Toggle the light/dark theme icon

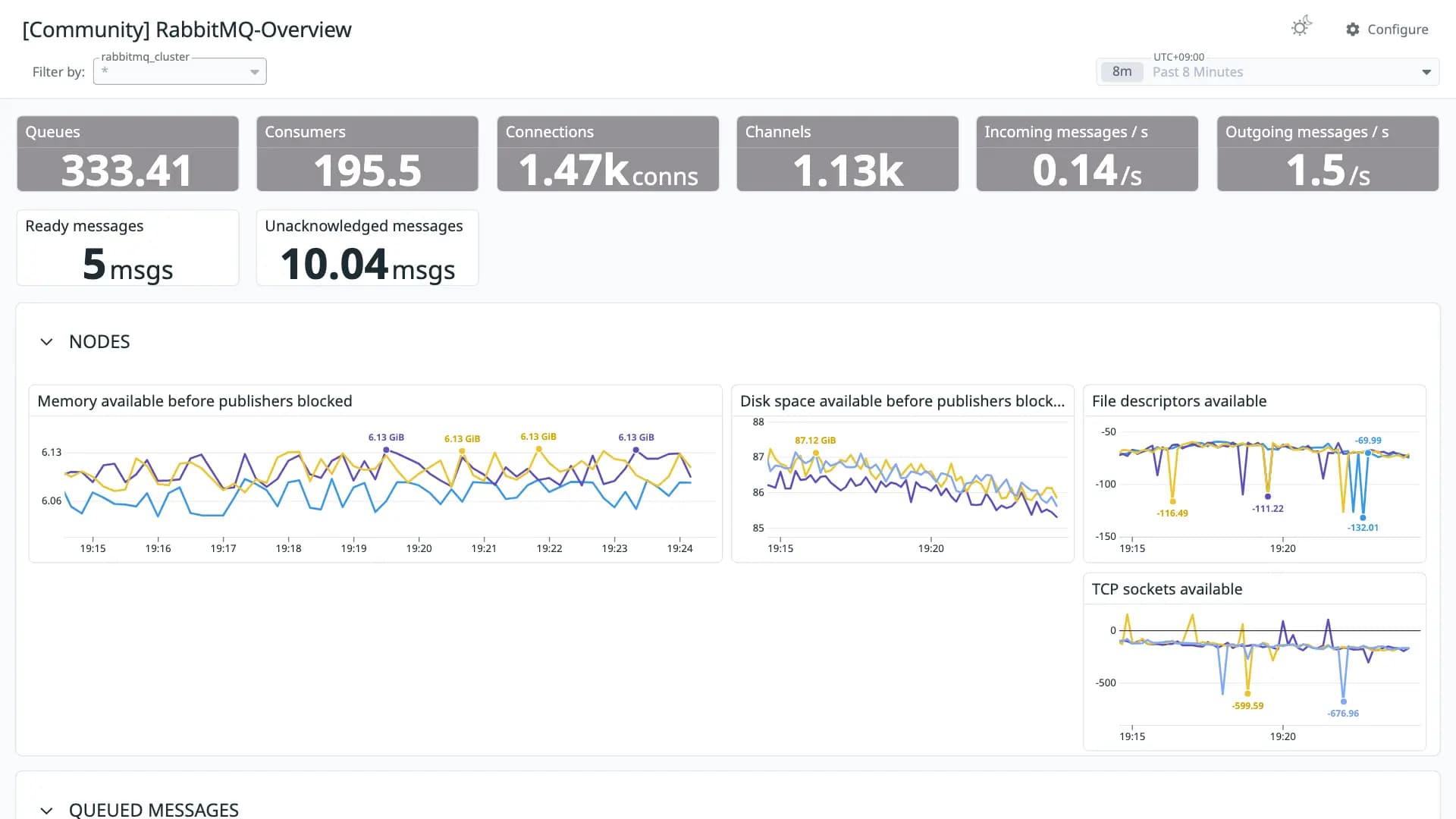tap(1301, 27)
